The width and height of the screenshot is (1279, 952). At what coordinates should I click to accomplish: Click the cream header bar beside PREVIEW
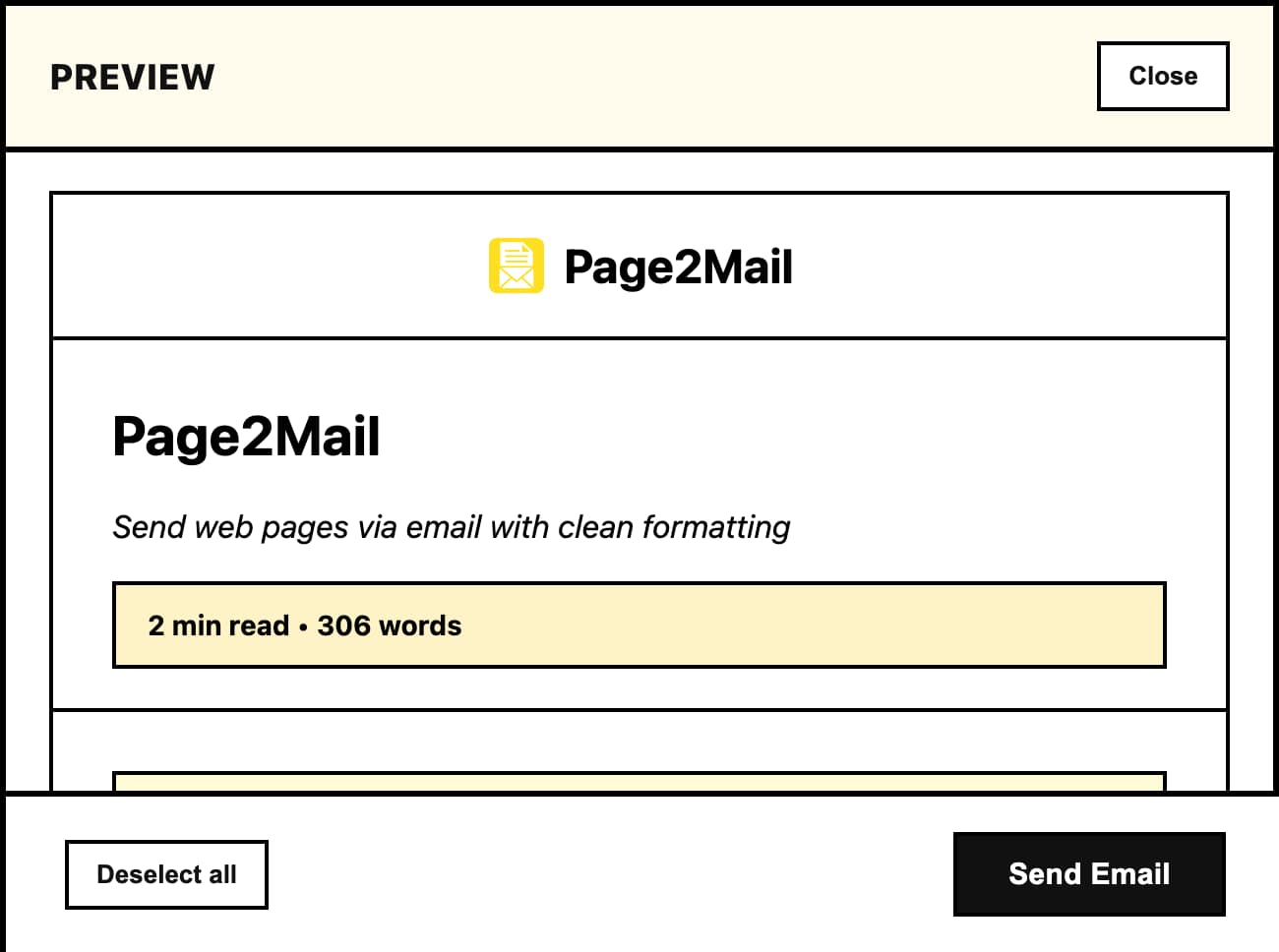tap(639, 78)
